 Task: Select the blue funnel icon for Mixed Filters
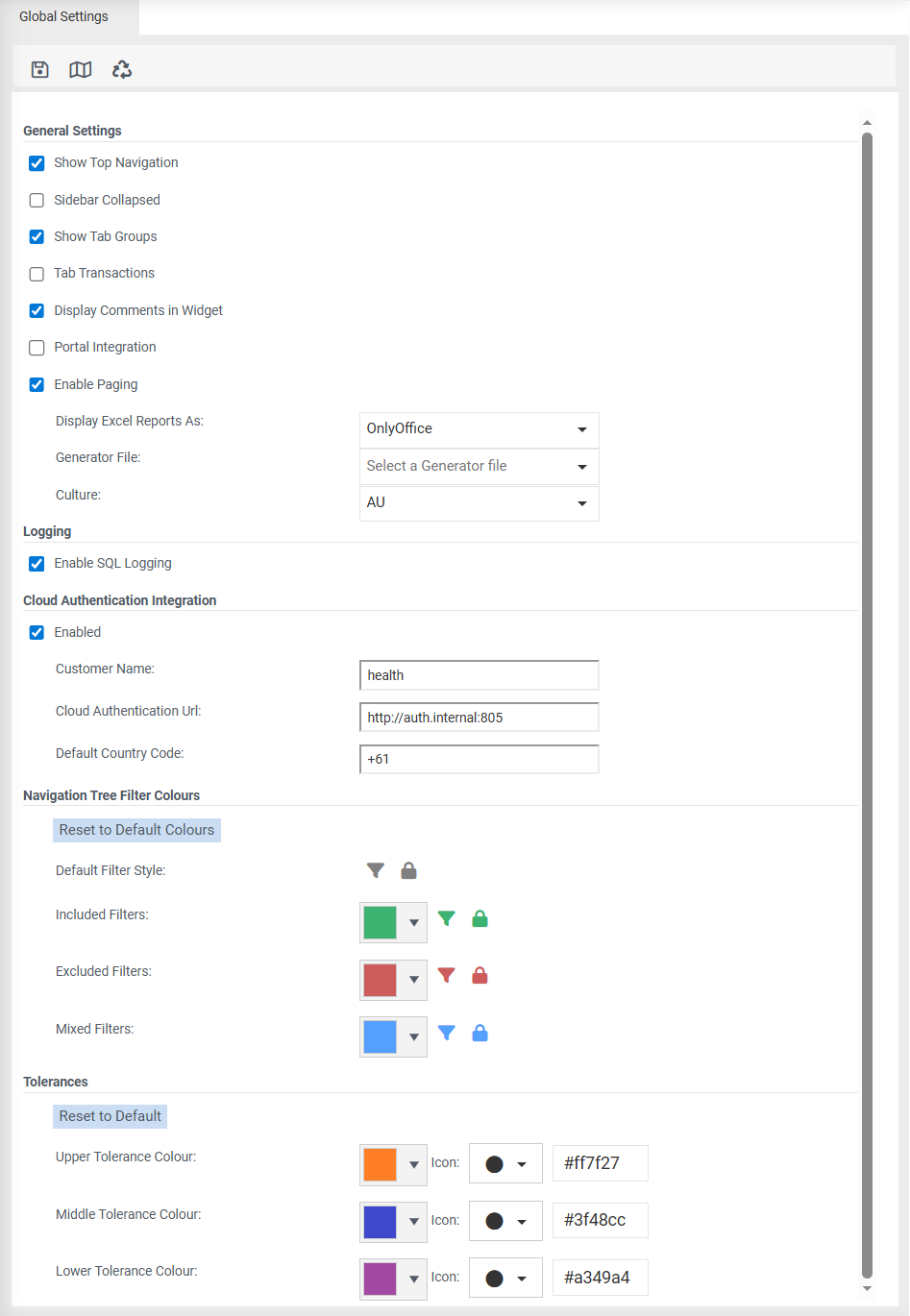pos(446,1033)
